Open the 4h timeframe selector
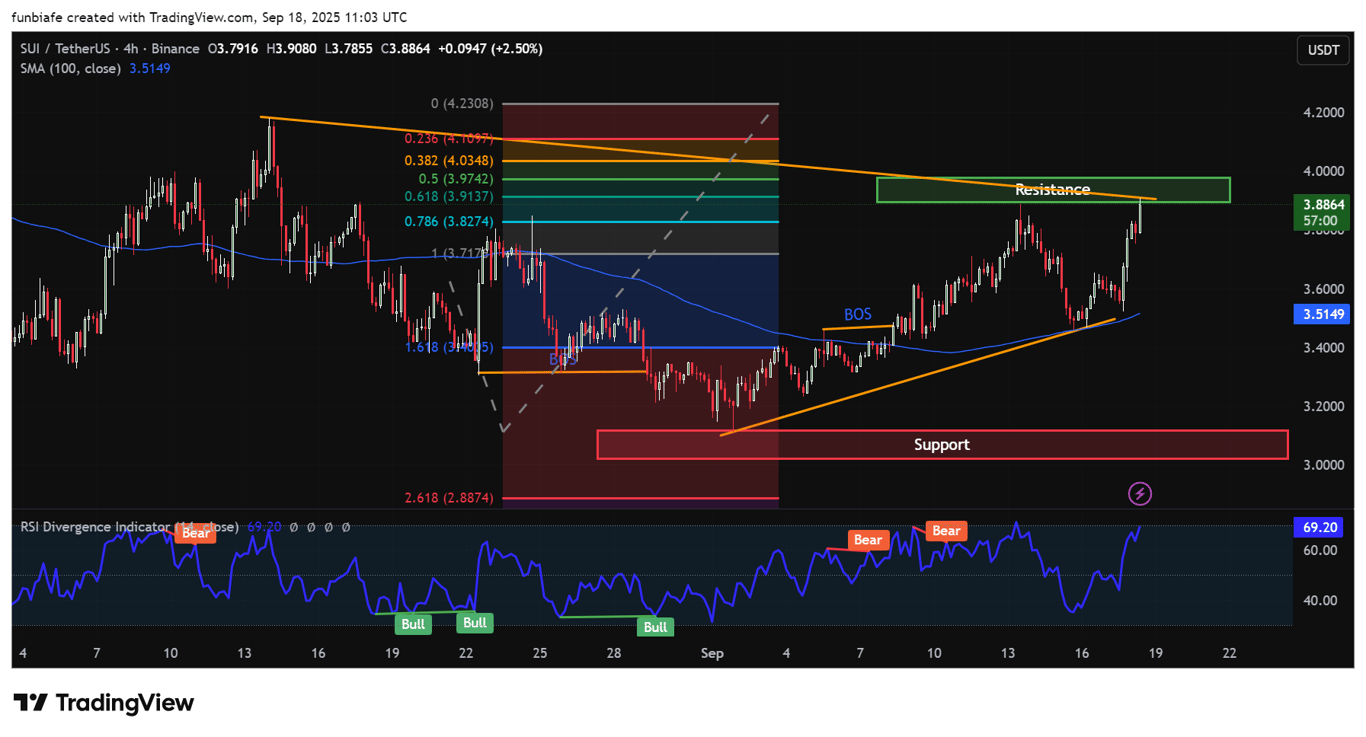This screenshot has height=737, width=1366. (129, 48)
